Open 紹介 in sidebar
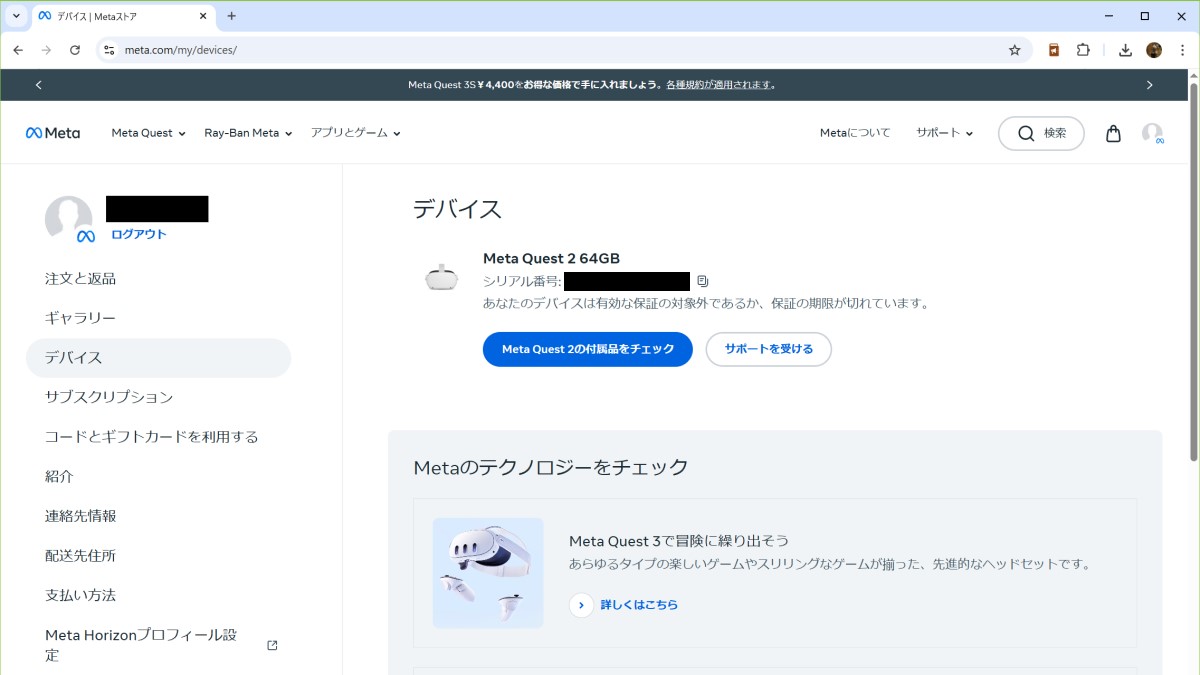 tap(59, 476)
